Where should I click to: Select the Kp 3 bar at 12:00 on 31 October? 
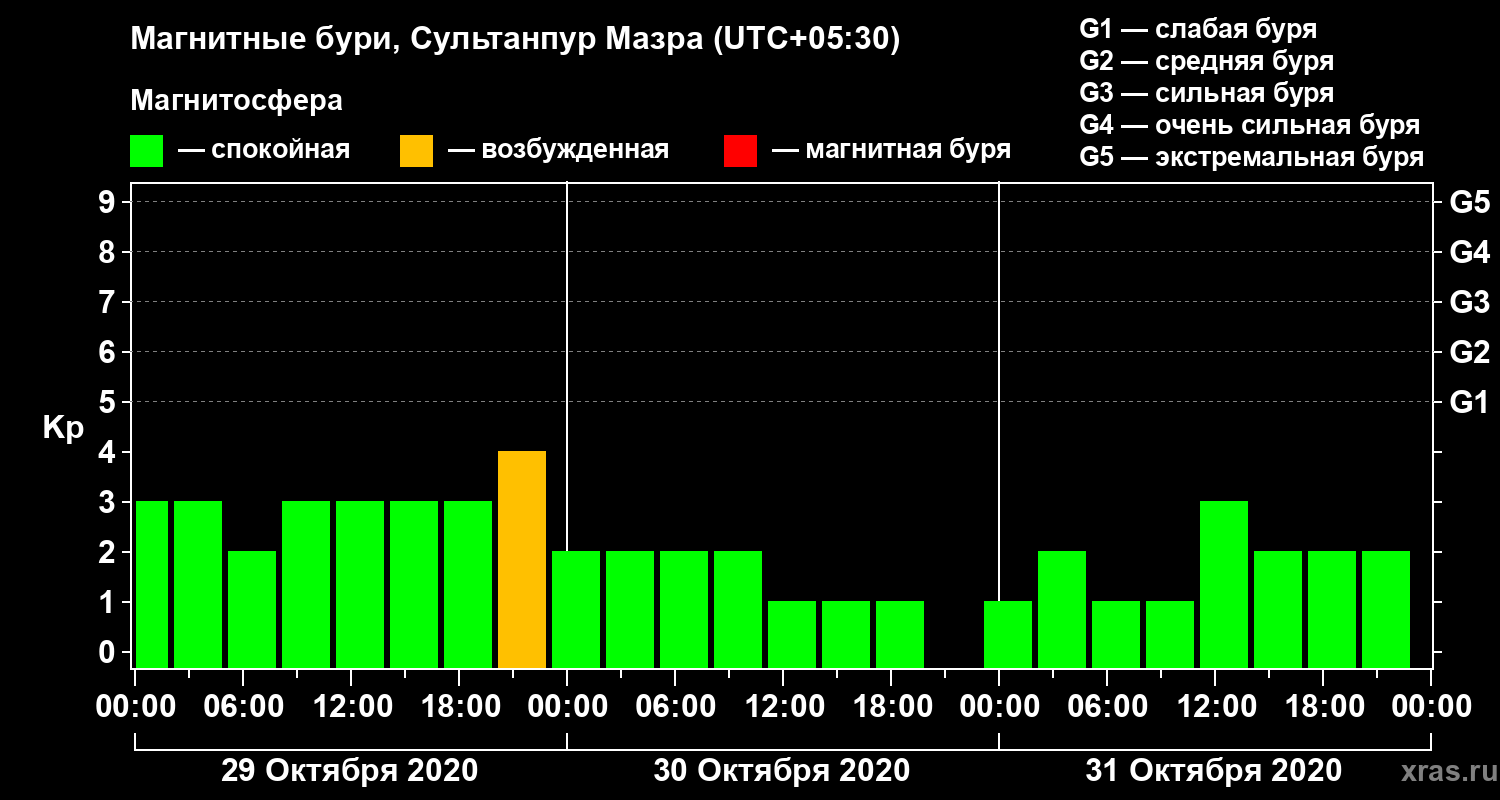click(1224, 584)
